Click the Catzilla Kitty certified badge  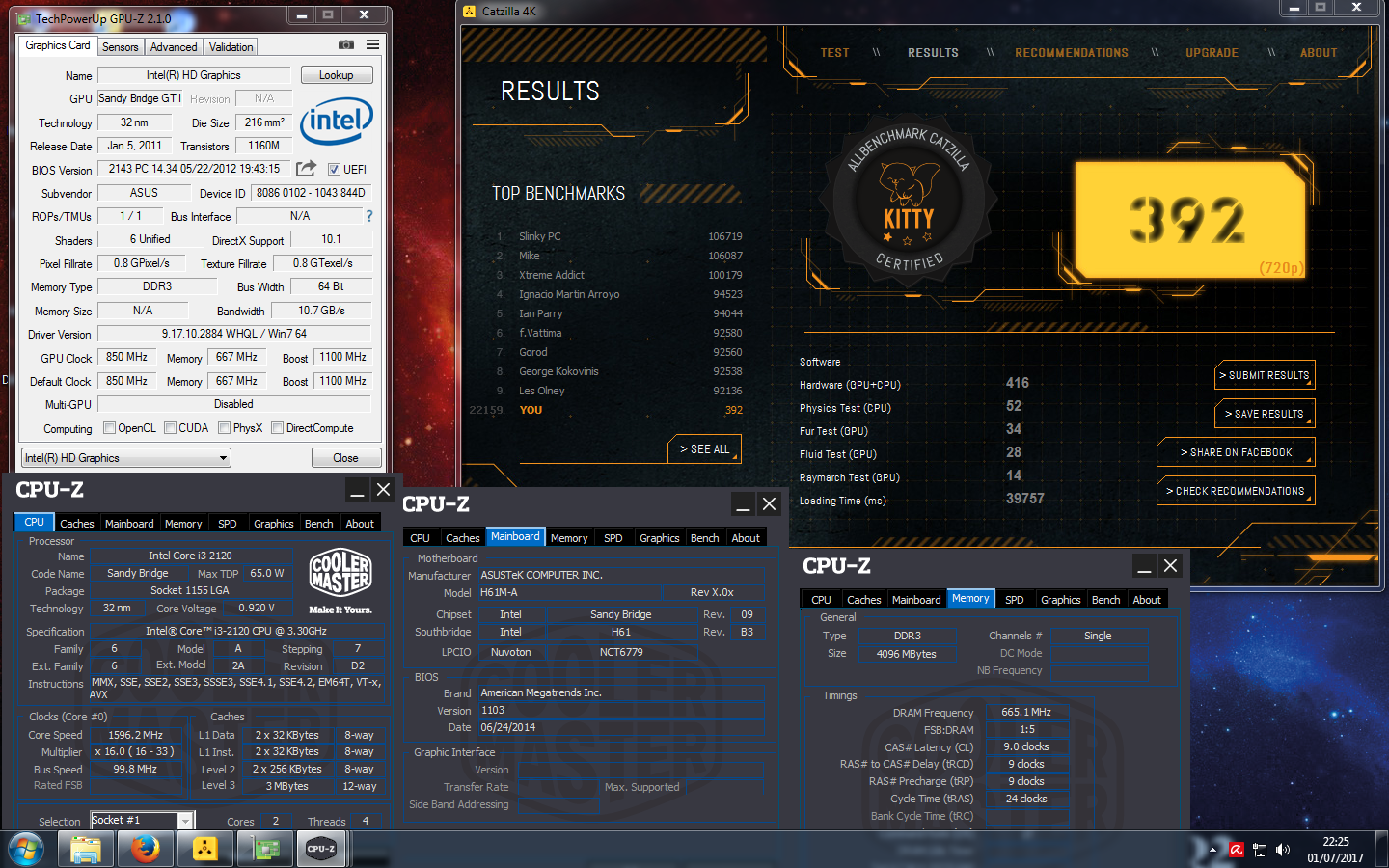point(909,200)
